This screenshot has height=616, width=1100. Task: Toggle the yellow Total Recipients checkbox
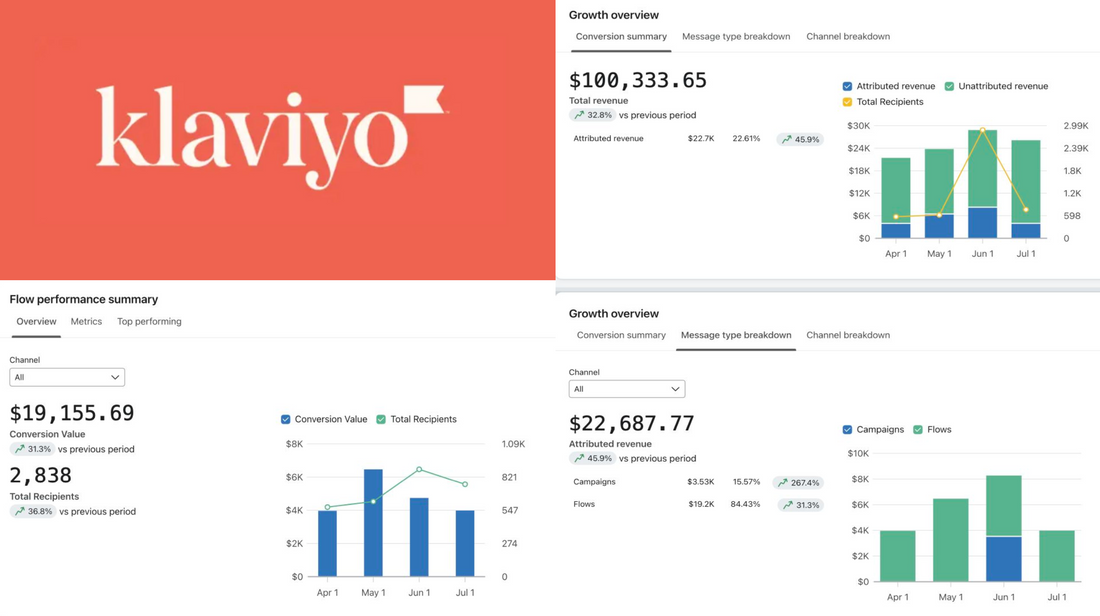click(847, 102)
